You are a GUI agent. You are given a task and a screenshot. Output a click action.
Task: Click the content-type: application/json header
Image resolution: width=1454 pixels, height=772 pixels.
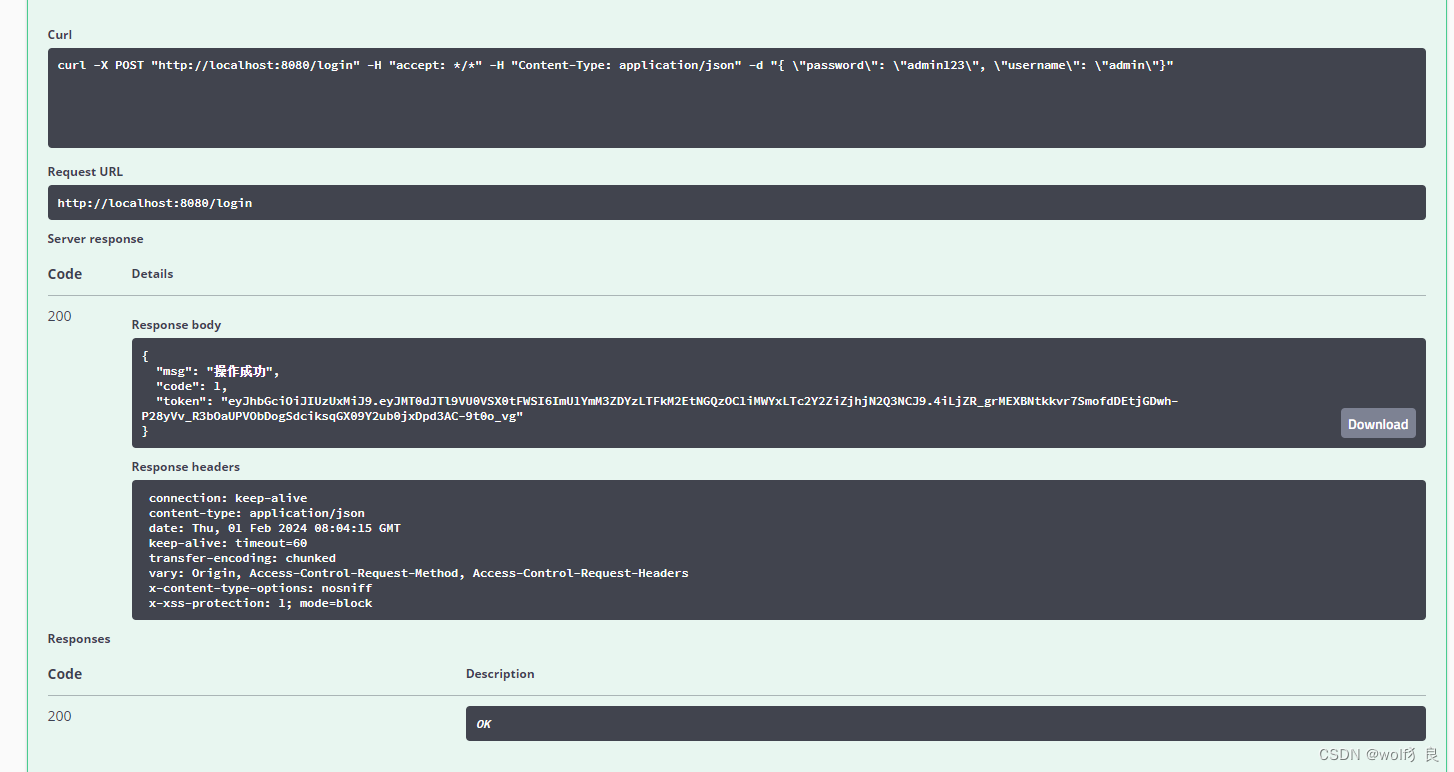pos(257,513)
